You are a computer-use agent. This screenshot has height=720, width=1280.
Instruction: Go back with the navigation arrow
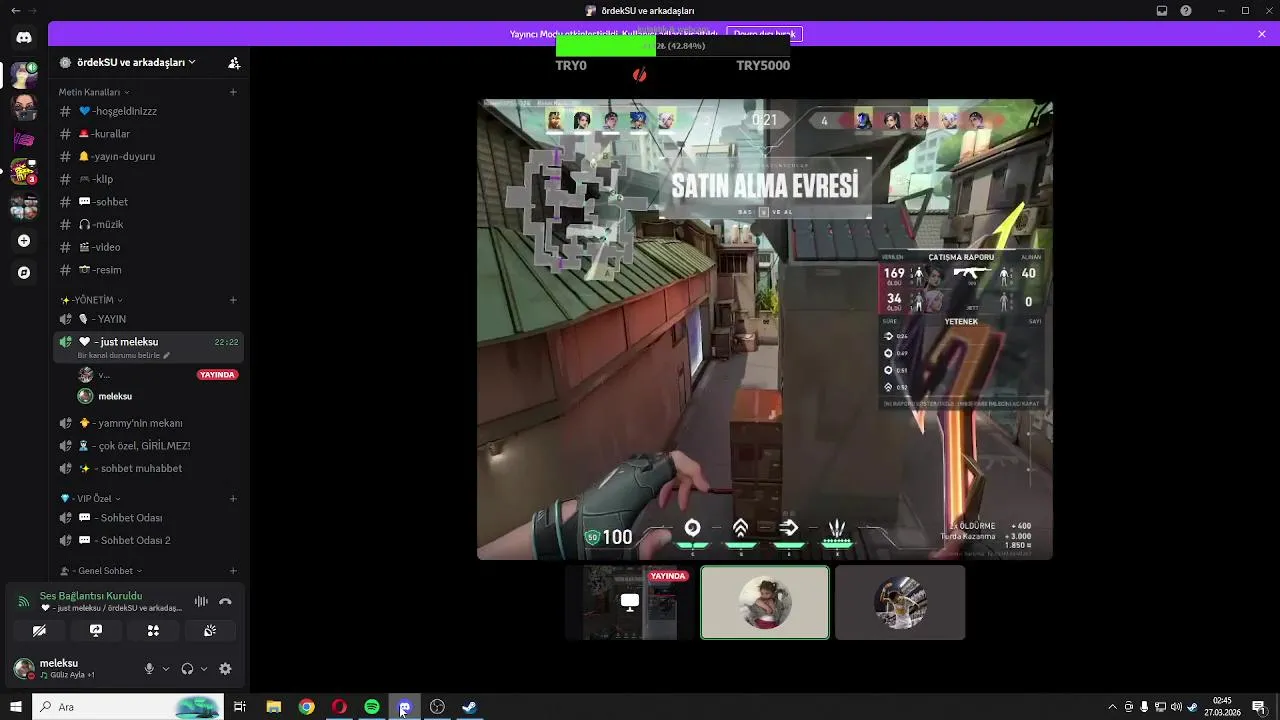15,11
